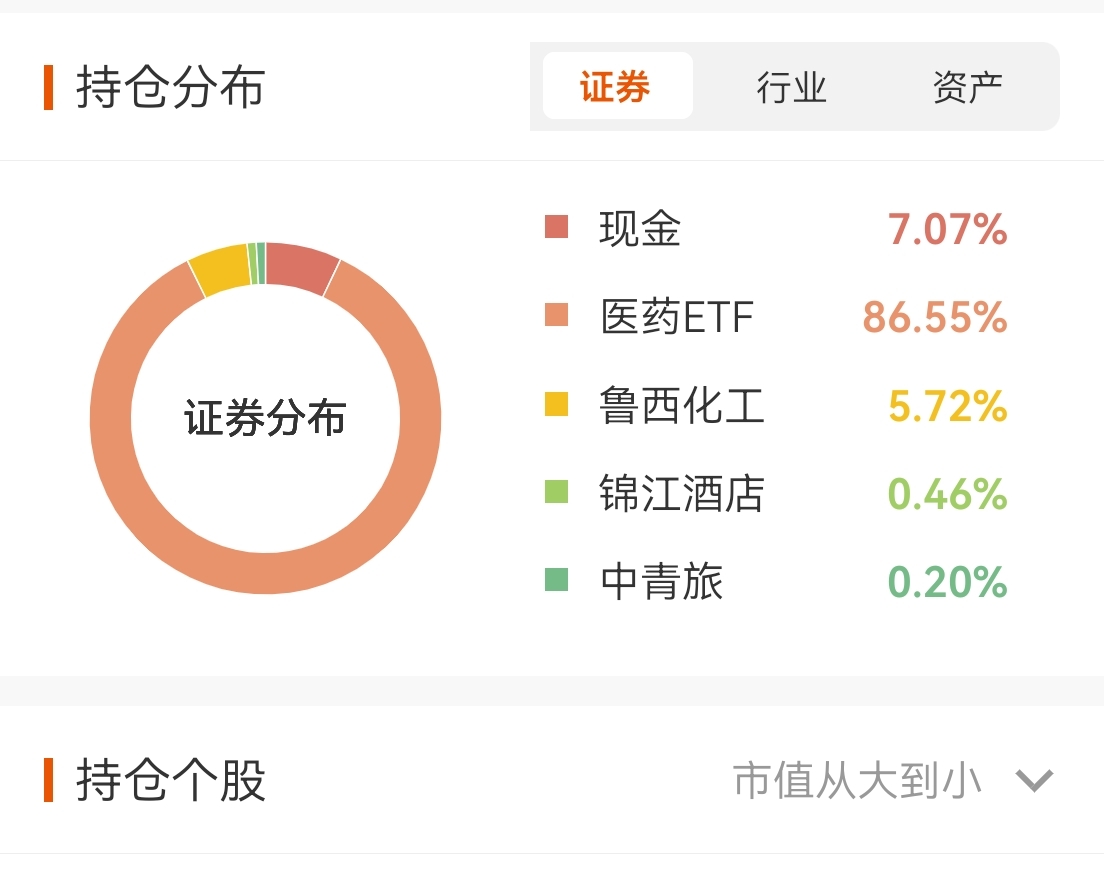Select the 医药ETF legend label
Image resolution: width=1104 pixels, height=889 pixels.
click(x=677, y=316)
